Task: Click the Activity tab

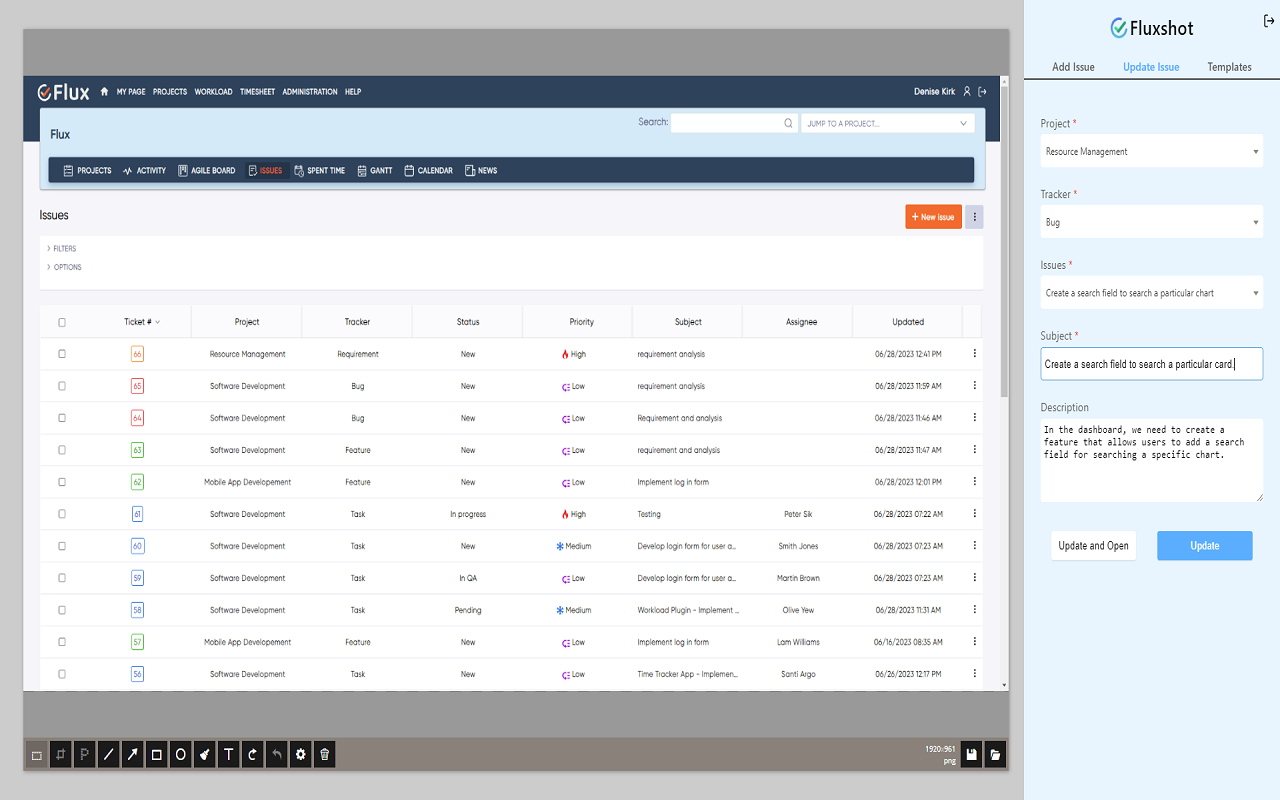Action: tap(144, 171)
